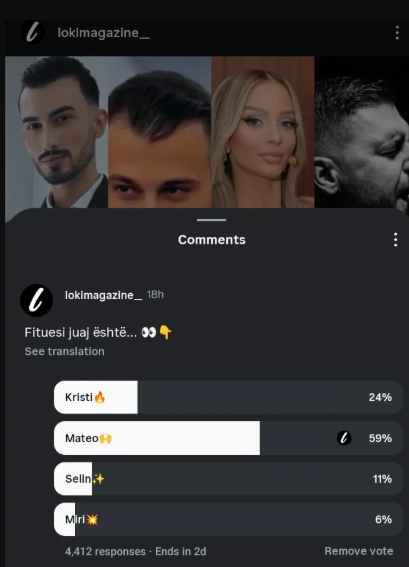
Task: Tap the lokimagazine_ avatar beside the comment
Action: (37, 300)
